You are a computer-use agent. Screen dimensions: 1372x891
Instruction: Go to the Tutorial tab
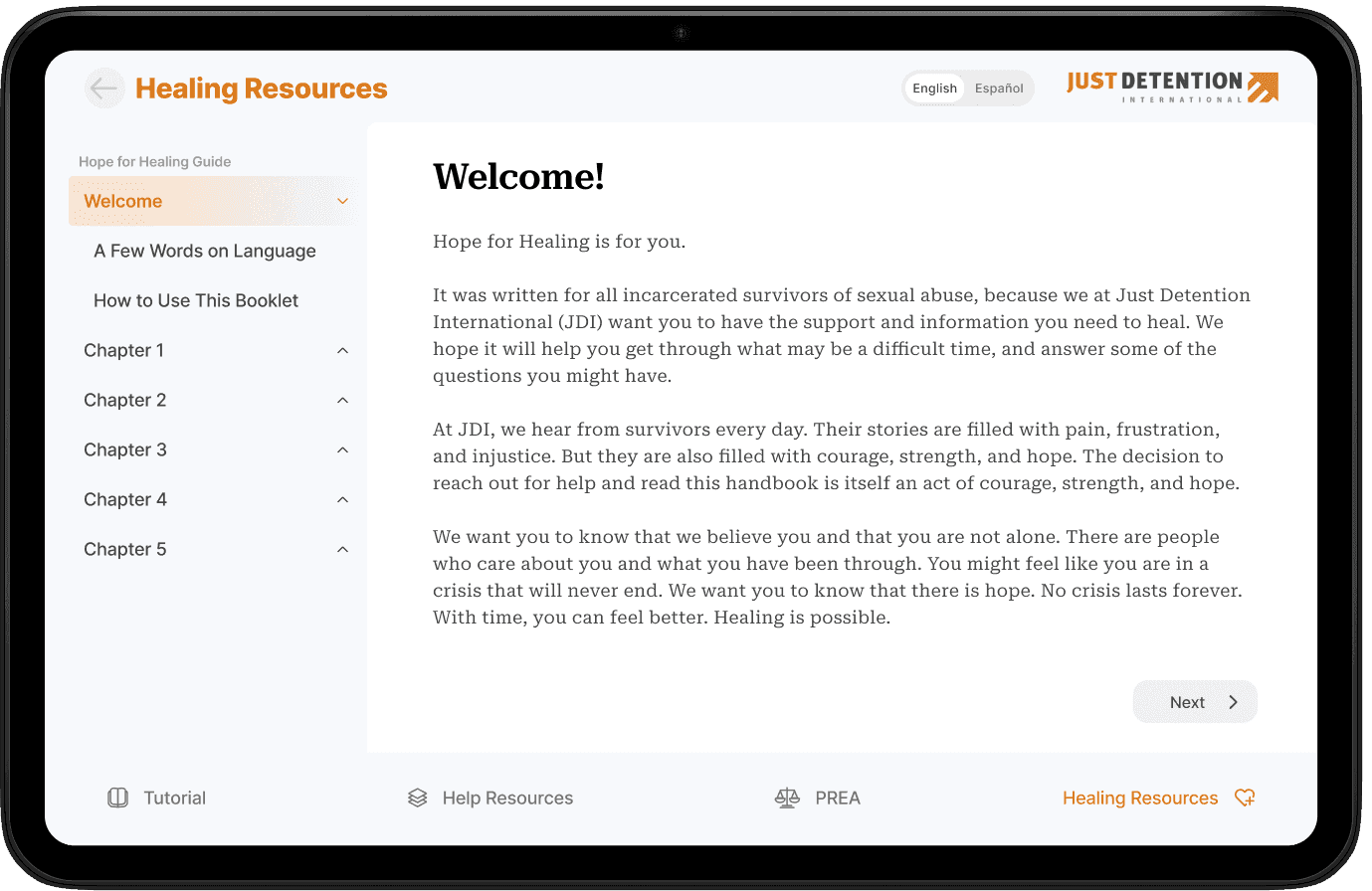coord(157,798)
